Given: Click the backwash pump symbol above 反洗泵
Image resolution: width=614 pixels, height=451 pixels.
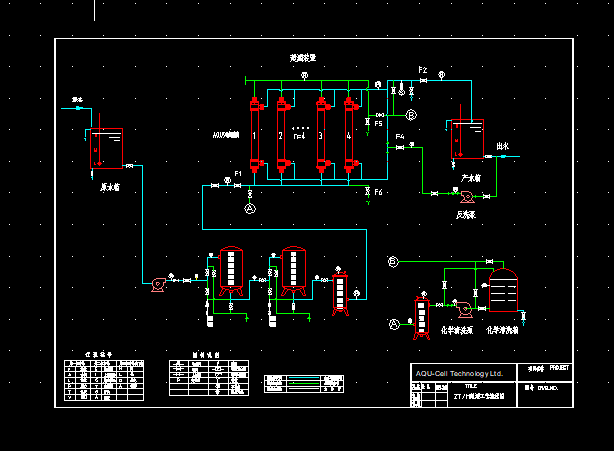Looking at the screenshot, I should (x=467, y=197).
